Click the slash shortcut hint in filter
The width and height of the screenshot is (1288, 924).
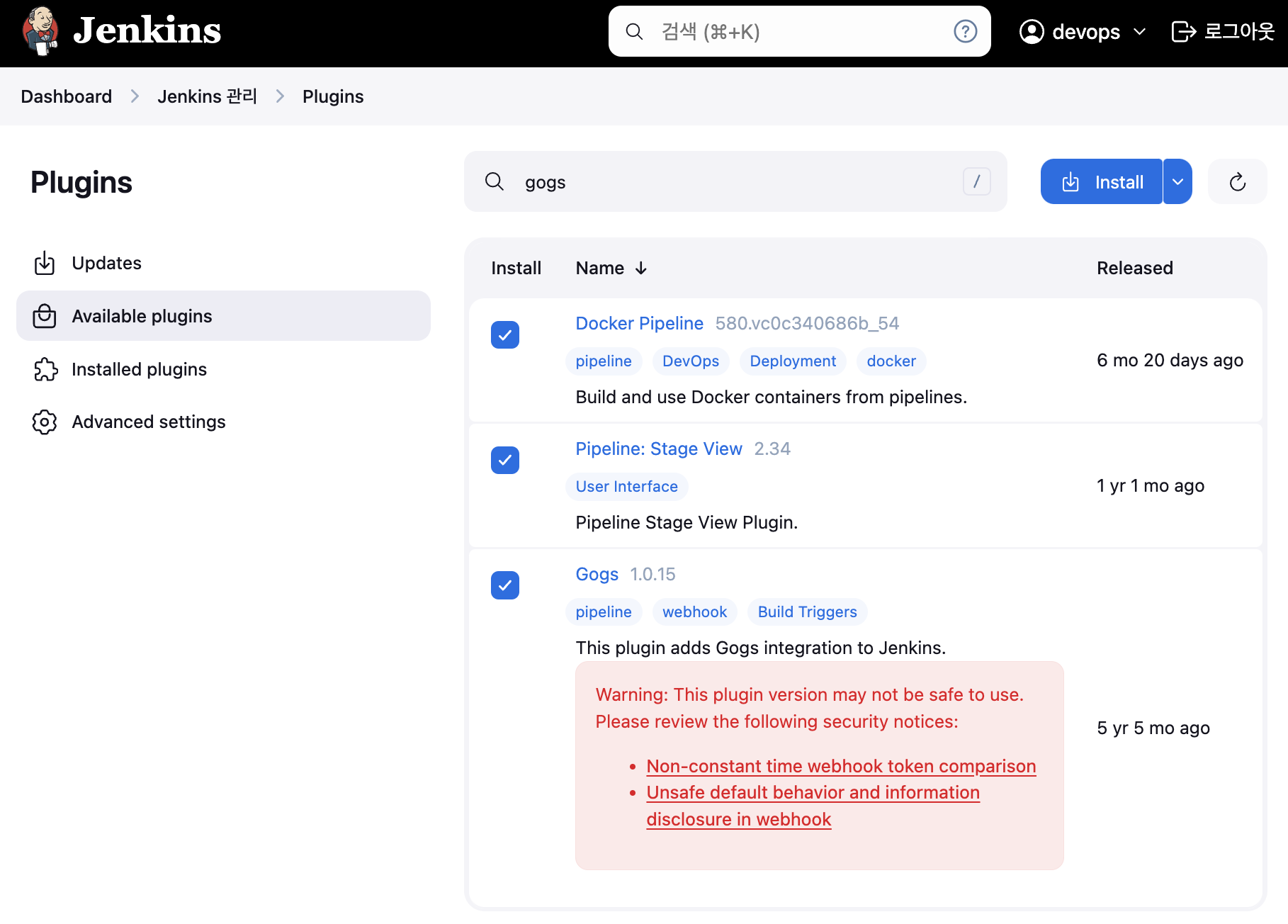[x=976, y=181]
